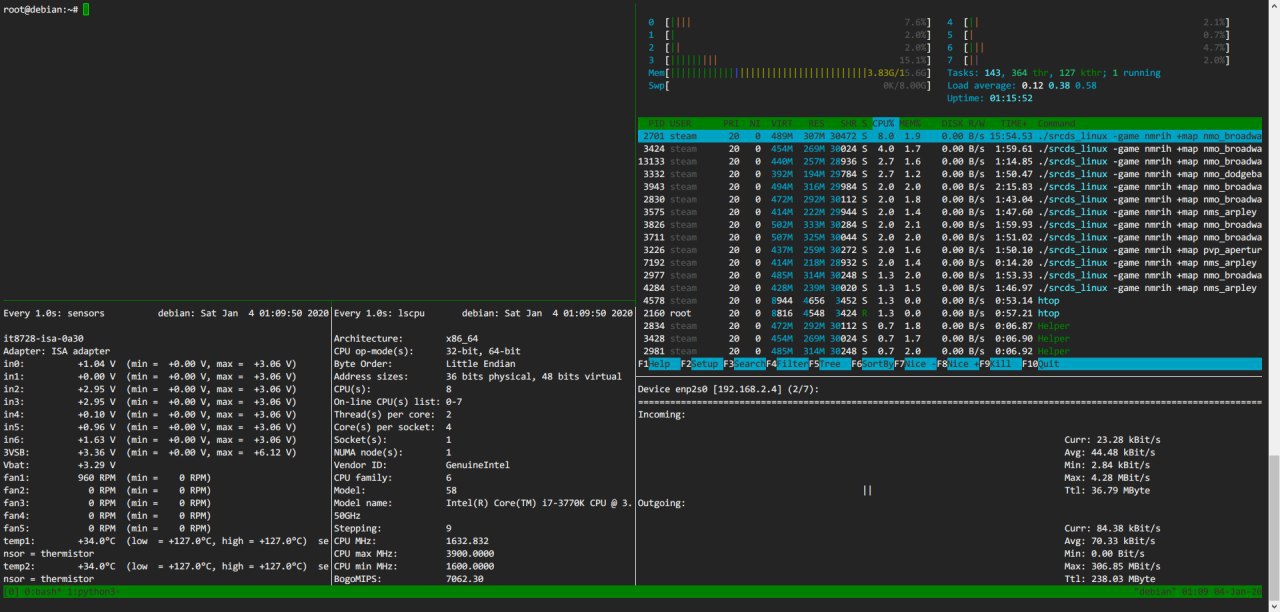Open the htop SortBy menu
The width and height of the screenshot is (1280, 612).
point(872,364)
